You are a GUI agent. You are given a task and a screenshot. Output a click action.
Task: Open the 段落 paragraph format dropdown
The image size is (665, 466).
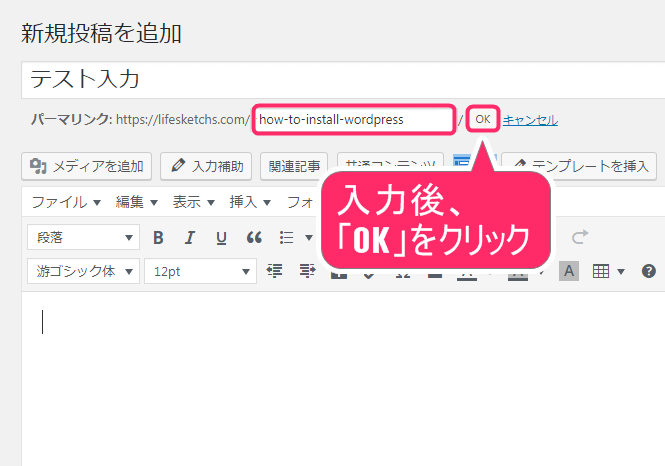click(x=84, y=238)
